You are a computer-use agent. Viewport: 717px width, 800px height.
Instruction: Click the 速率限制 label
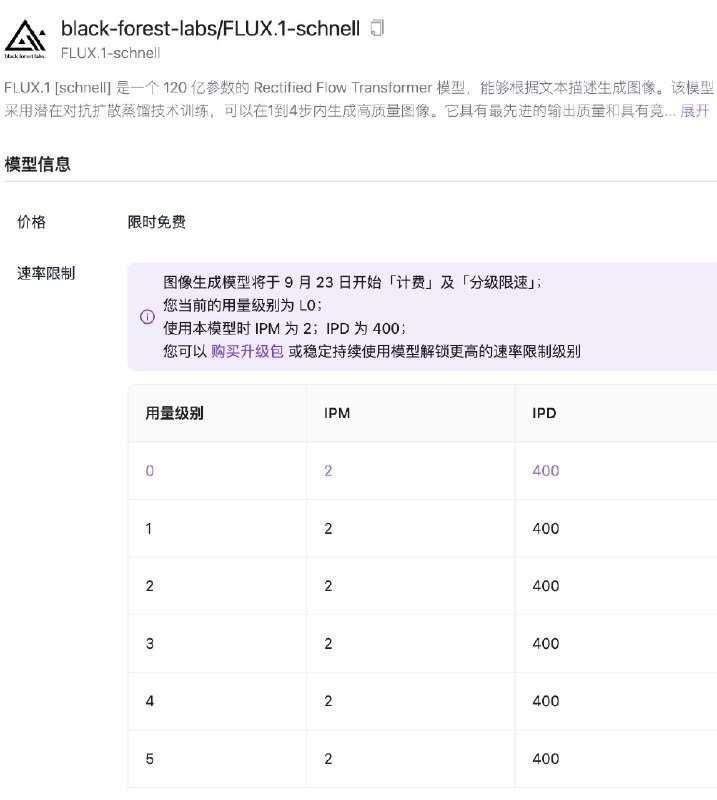46,273
